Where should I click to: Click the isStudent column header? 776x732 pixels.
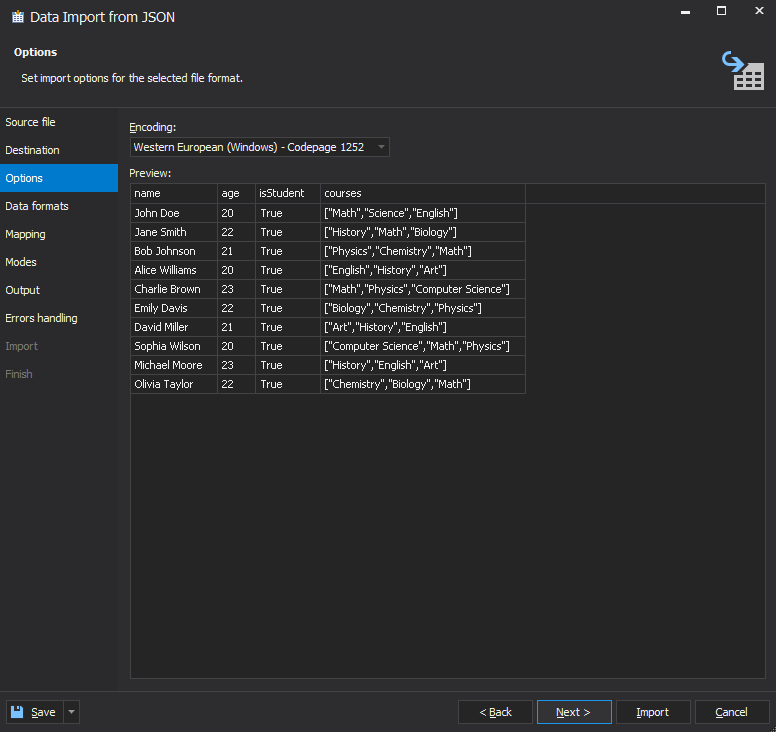click(288, 193)
